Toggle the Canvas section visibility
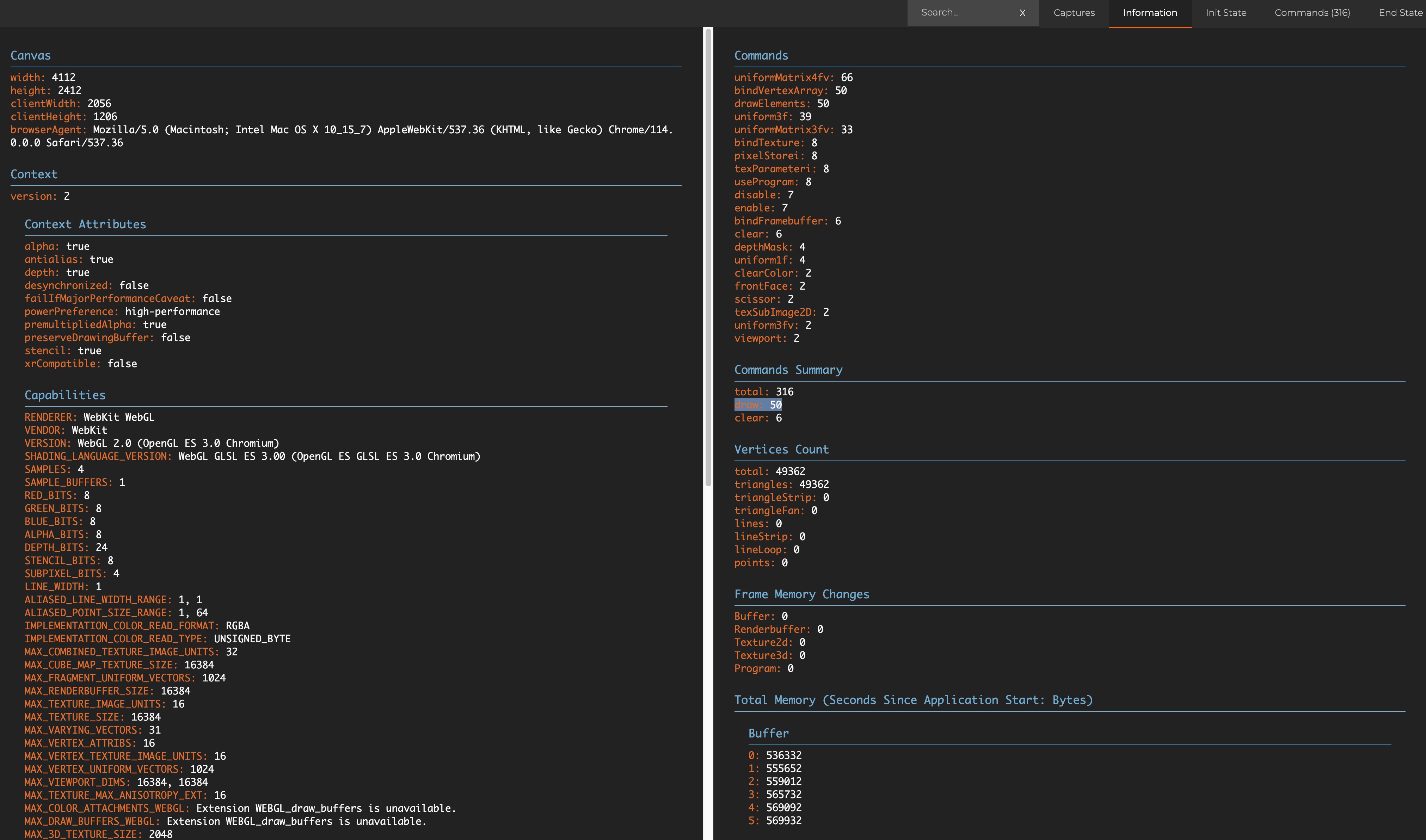This screenshot has width=1426, height=840. (30, 54)
